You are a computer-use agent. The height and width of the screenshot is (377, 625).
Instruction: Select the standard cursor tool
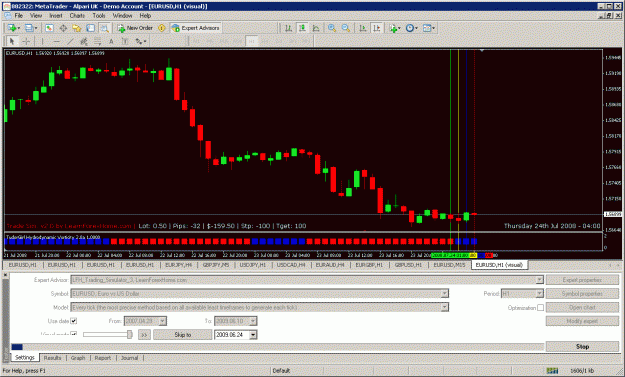[x=12, y=41]
